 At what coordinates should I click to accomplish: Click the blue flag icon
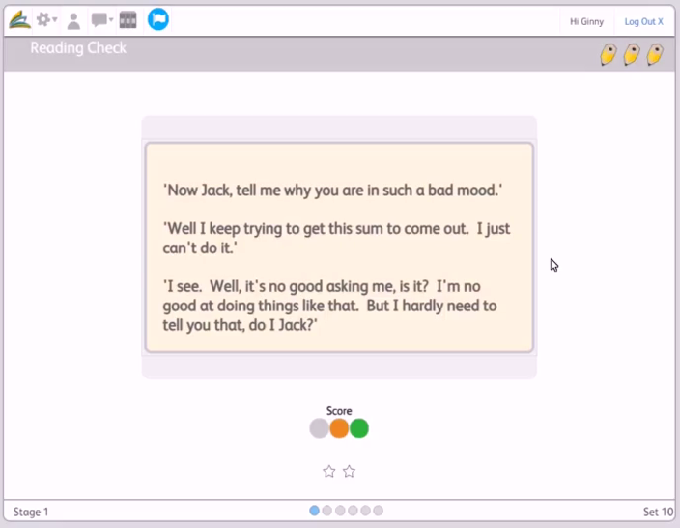click(x=158, y=20)
